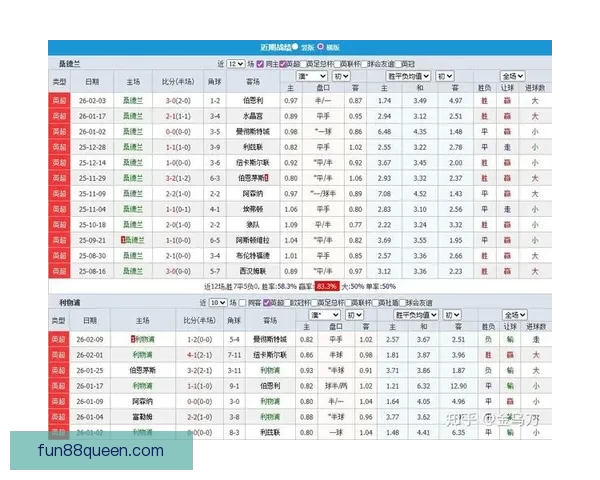Select the 横版 radio button in header
The image size is (600, 480).
tap(320, 47)
